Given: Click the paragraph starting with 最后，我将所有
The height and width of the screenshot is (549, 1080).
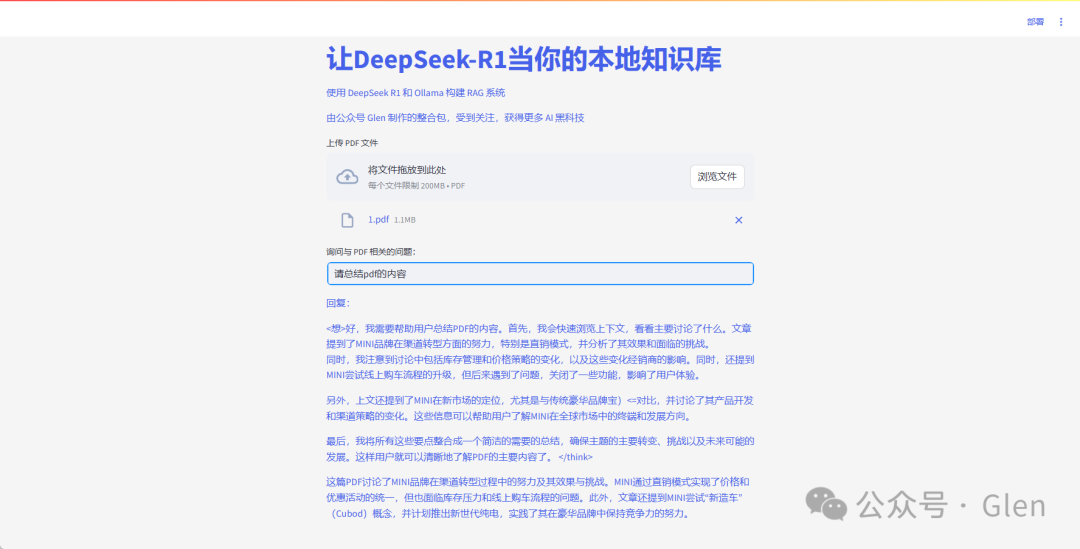Looking at the screenshot, I should tap(540, 448).
